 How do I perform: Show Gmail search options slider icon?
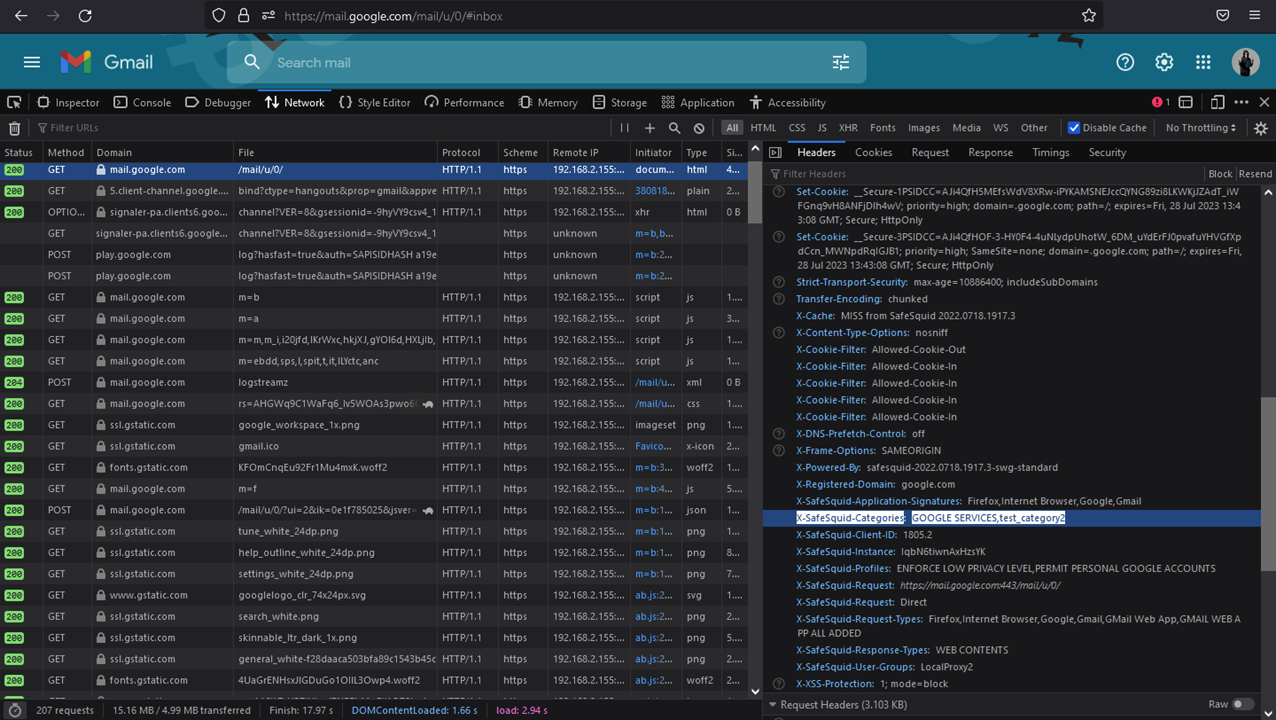841,62
